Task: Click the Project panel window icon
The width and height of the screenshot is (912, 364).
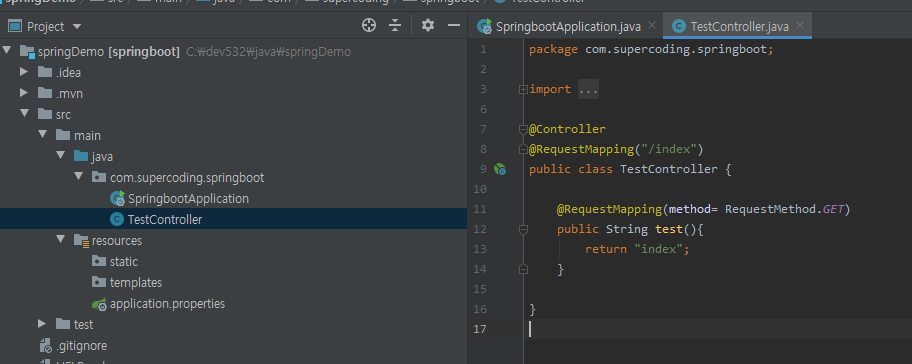Action: point(15,26)
